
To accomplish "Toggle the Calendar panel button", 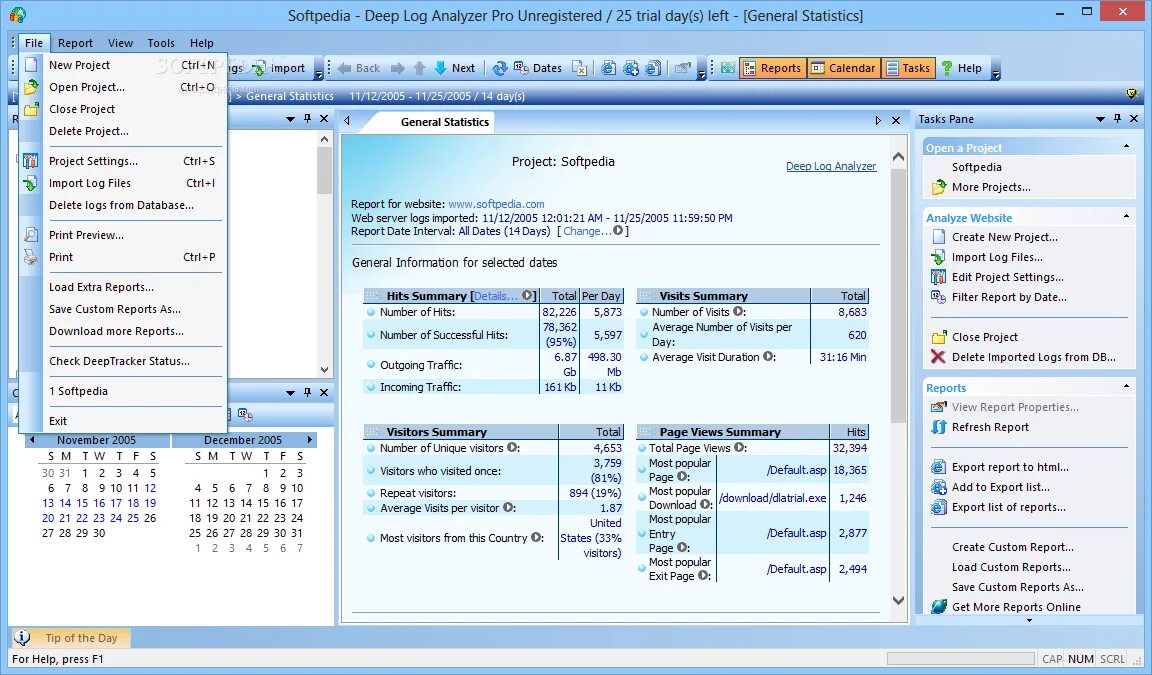I will tap(843, 68).
